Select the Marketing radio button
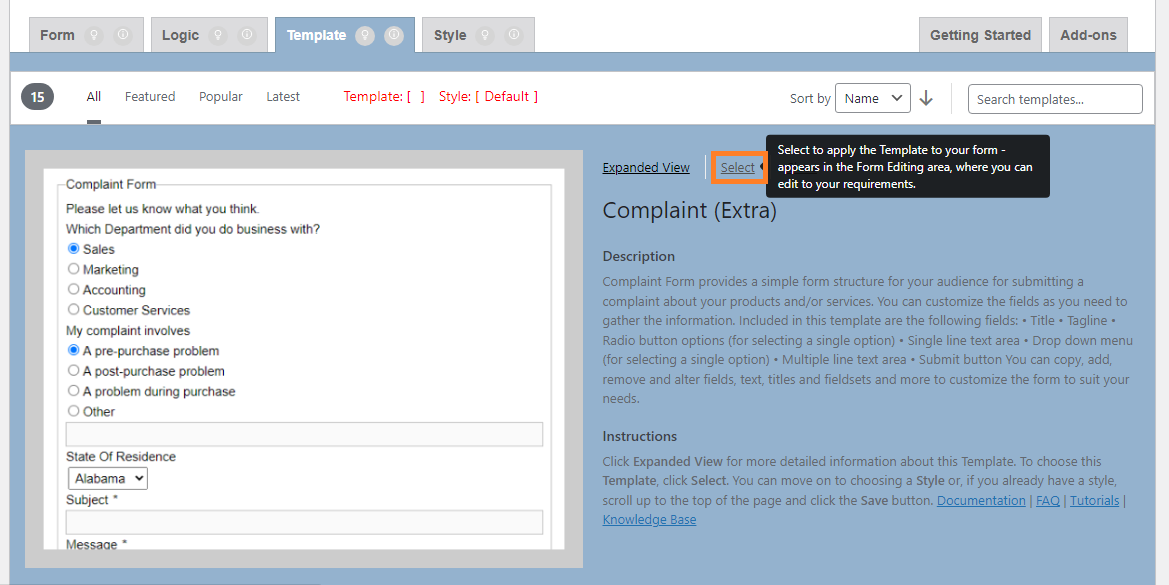 pos(73,269)
